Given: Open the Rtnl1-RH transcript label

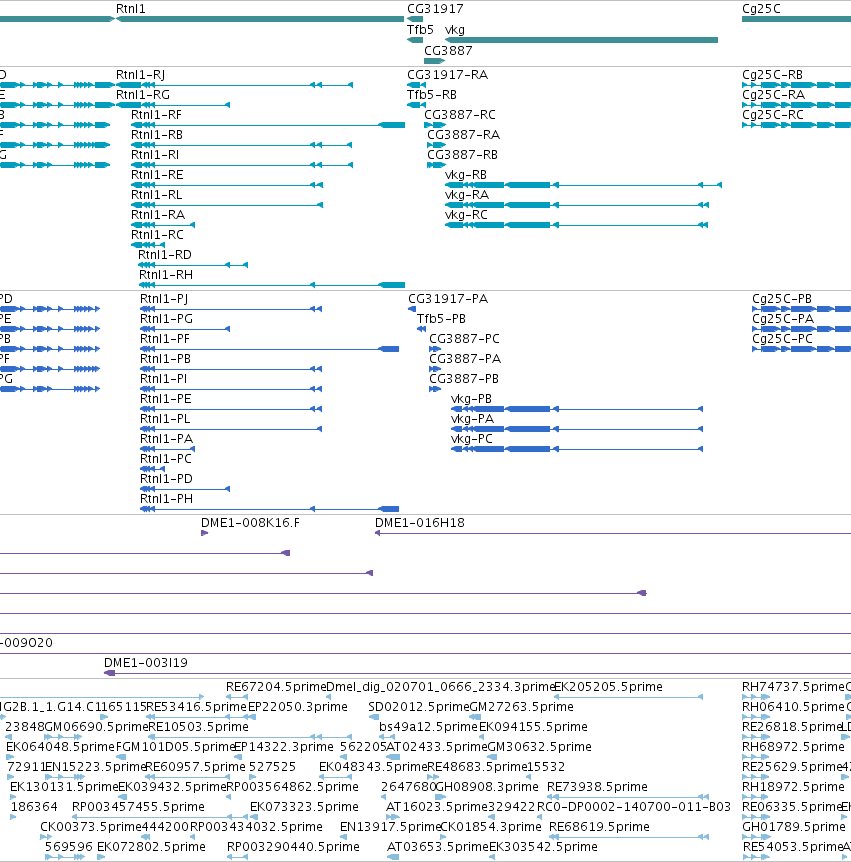Looking at the screenshot, I should 165,275.
